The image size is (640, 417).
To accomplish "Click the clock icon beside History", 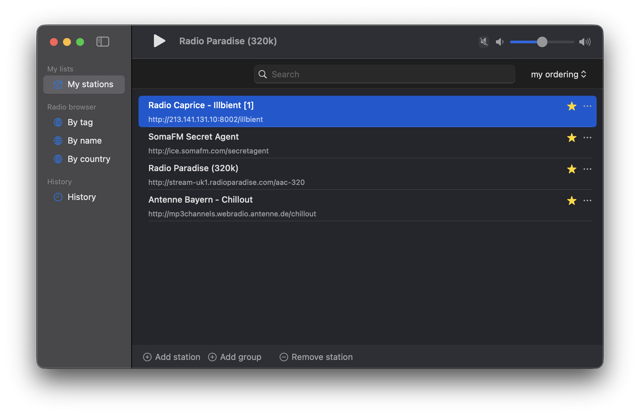I will pyautogui.click(x=58, y=197).
